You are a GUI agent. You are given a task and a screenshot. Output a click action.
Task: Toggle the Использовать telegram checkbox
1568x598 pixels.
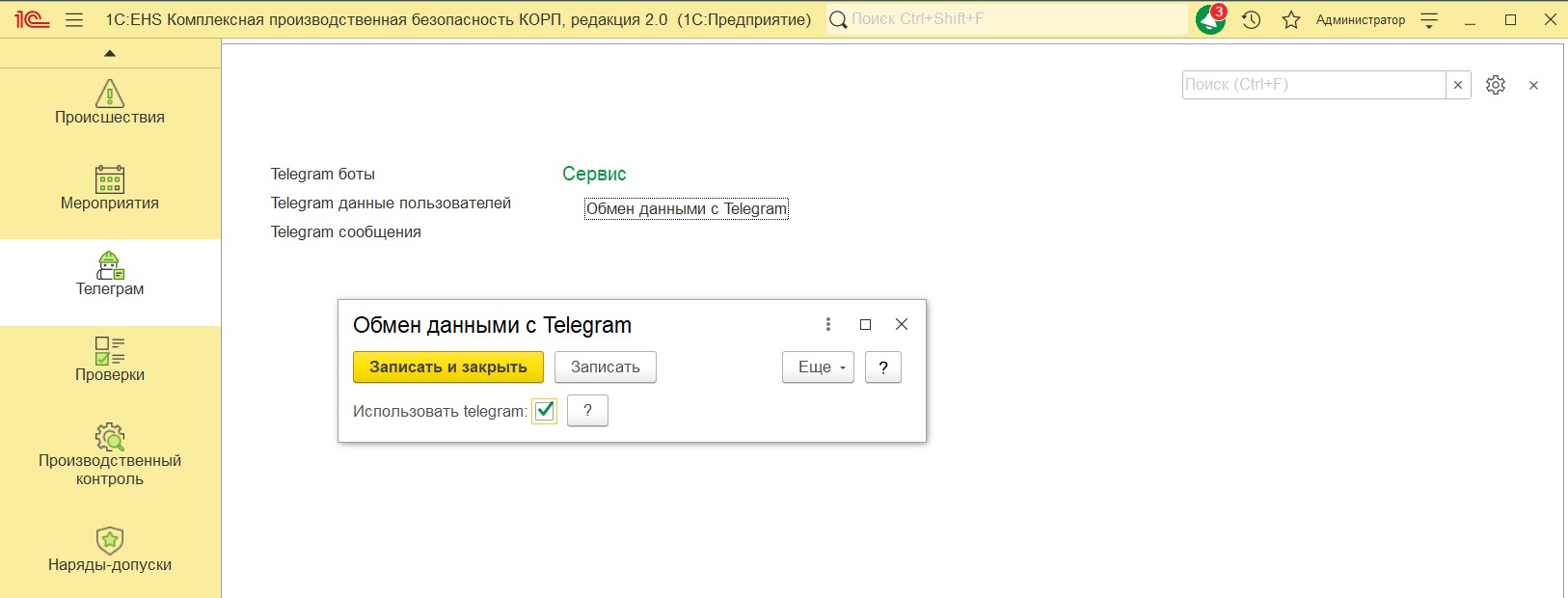click(x=545, y=411)
